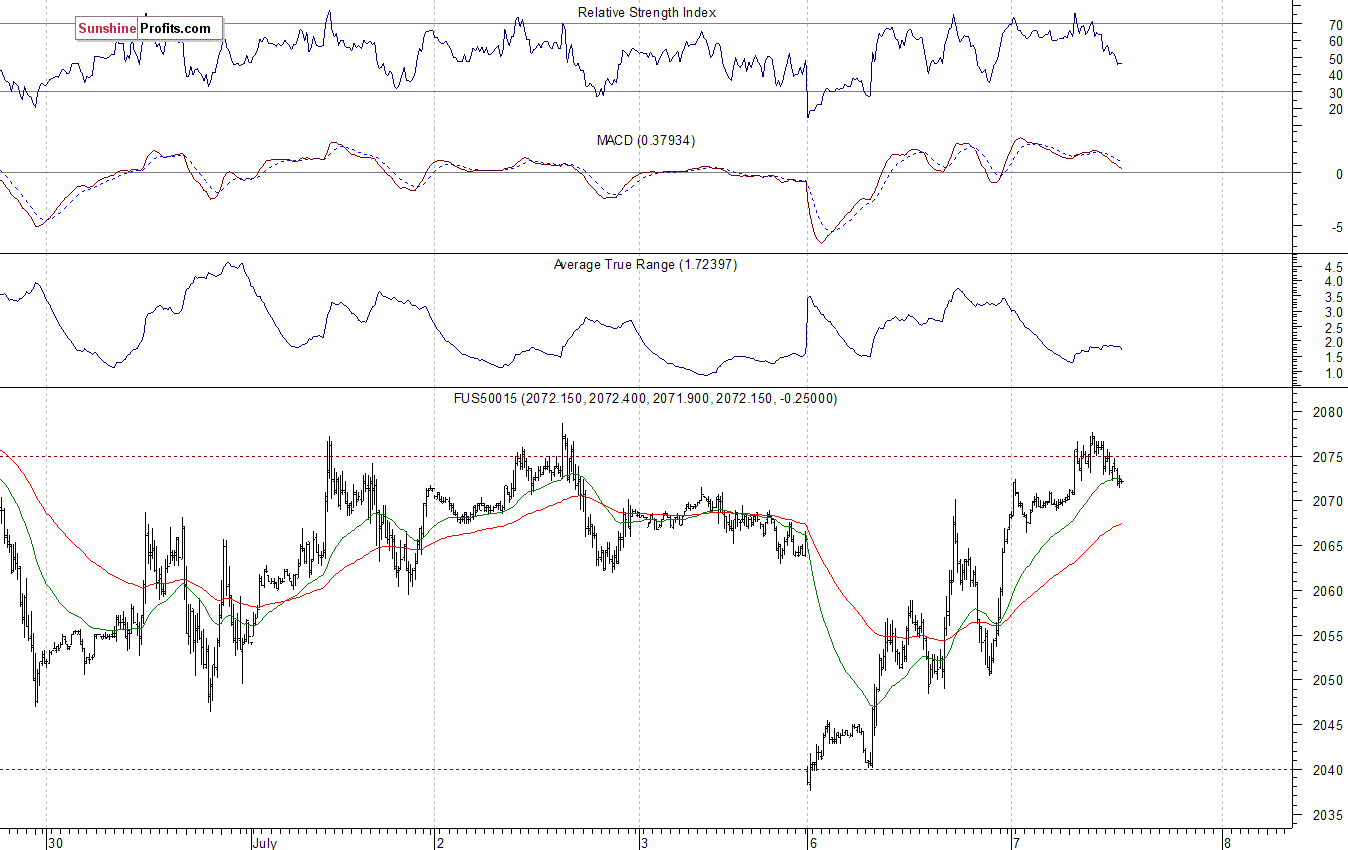Click the 3 date axis label
Image resolution: width=1348 pixels, height=850 pixels.
[646, 842]
